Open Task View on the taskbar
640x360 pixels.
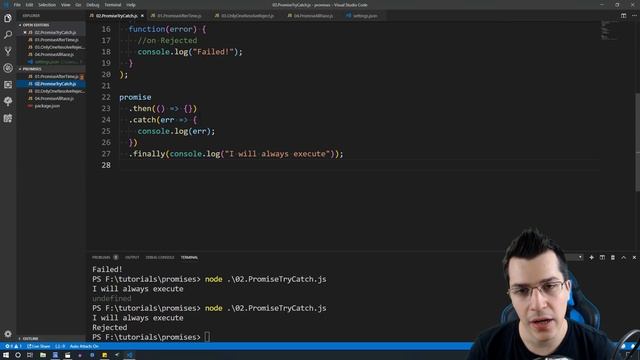point(30,355)
